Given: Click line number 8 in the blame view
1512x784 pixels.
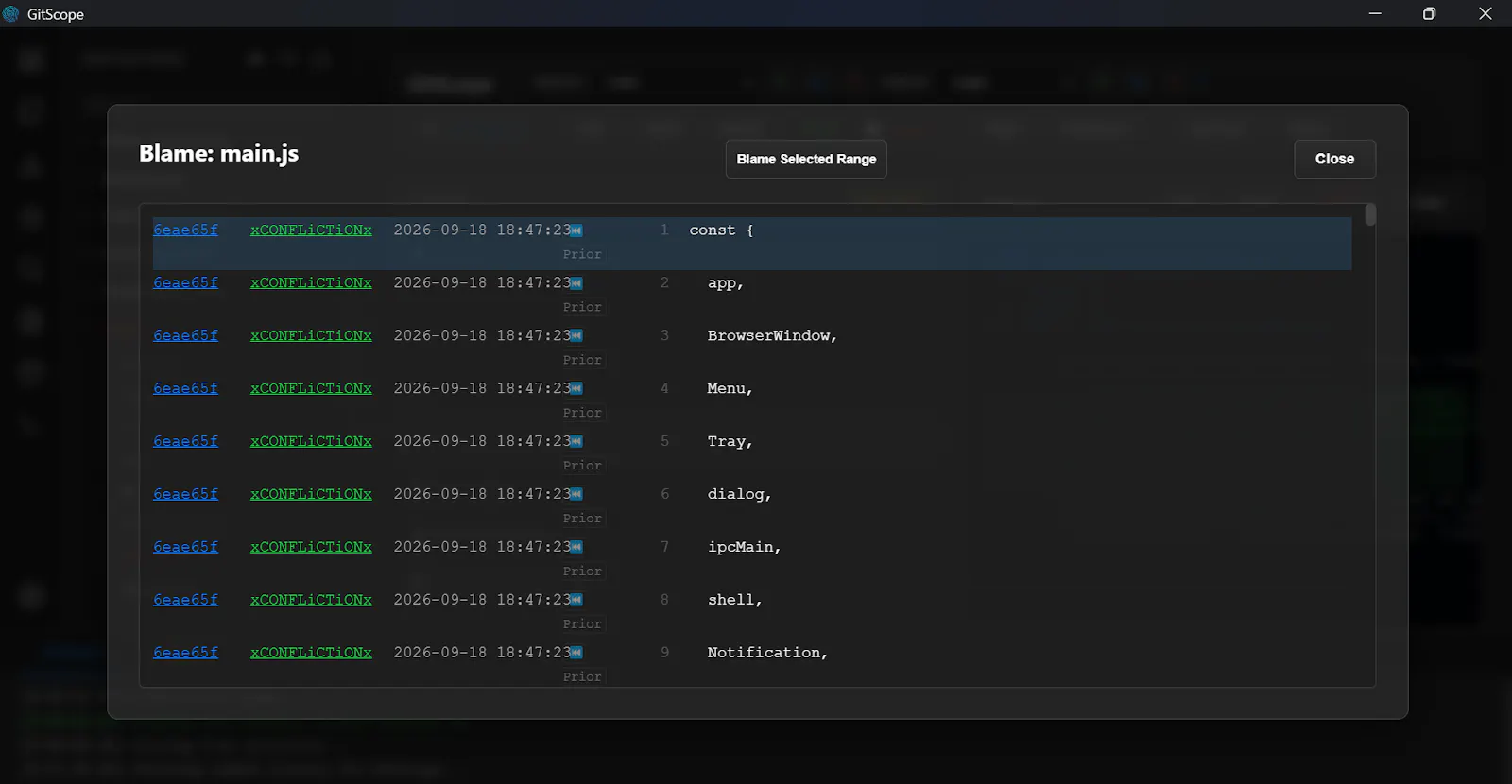Looking at the screenshot, I should point(664,600).
